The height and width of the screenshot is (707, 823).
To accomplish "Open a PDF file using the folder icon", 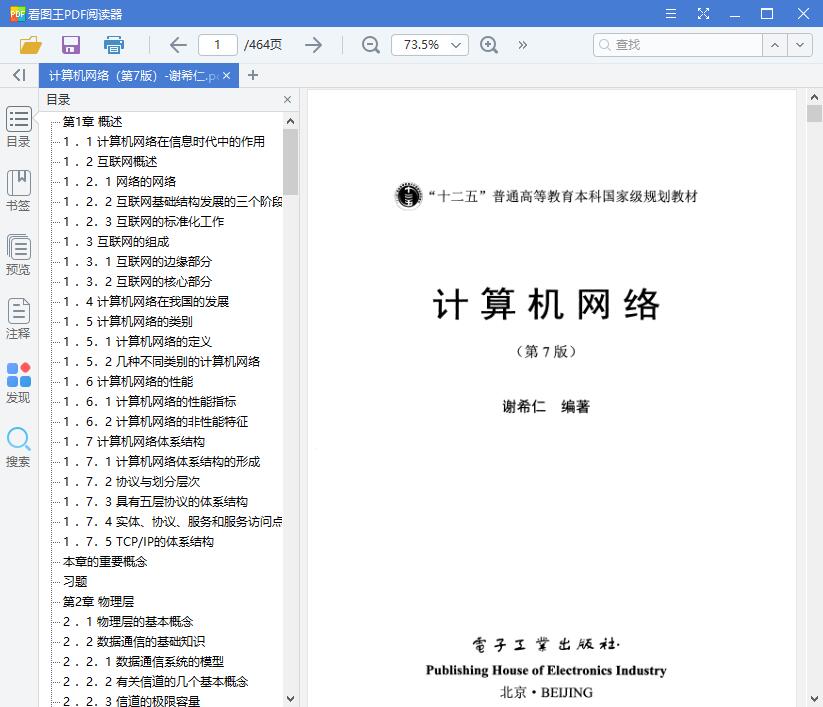I will 28,44.
